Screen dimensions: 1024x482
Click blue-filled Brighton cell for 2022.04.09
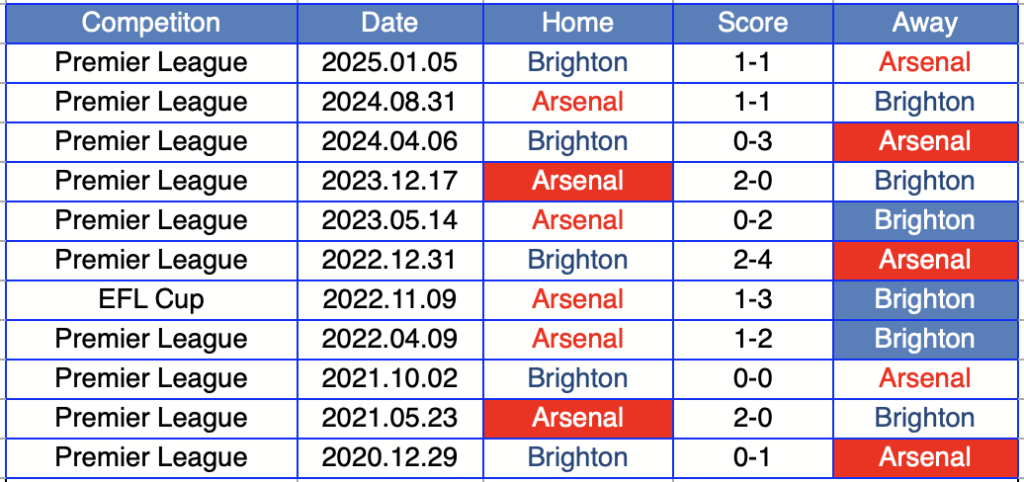[x=925, y=339]
